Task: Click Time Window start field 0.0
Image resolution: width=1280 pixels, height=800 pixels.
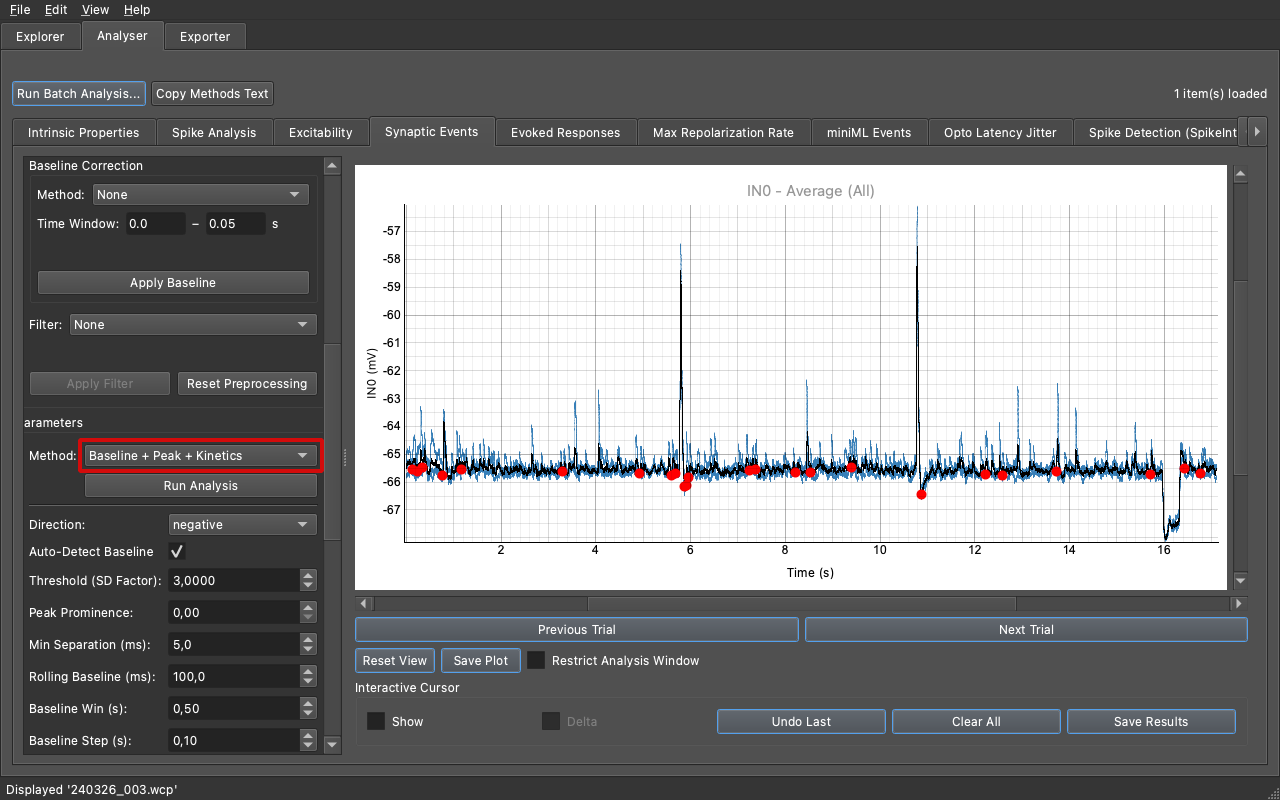Action: click(x=155, y=224)
